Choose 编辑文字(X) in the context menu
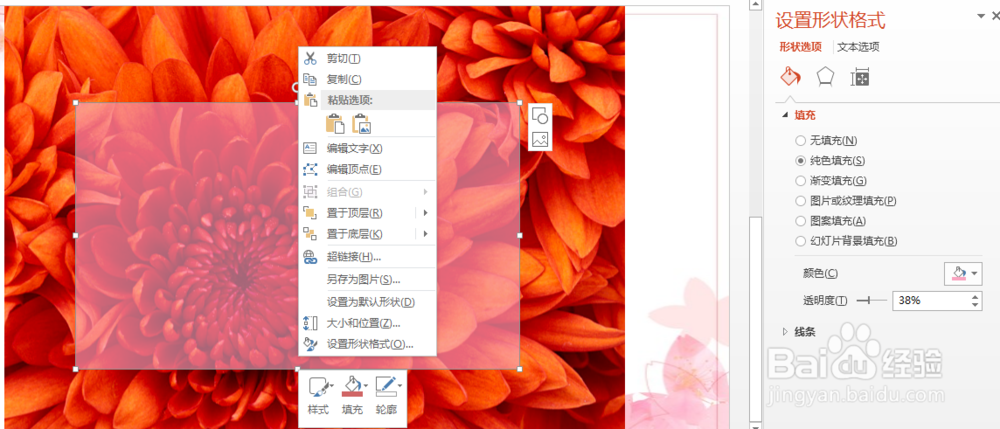1000x429 pixels. click(368, 148)
